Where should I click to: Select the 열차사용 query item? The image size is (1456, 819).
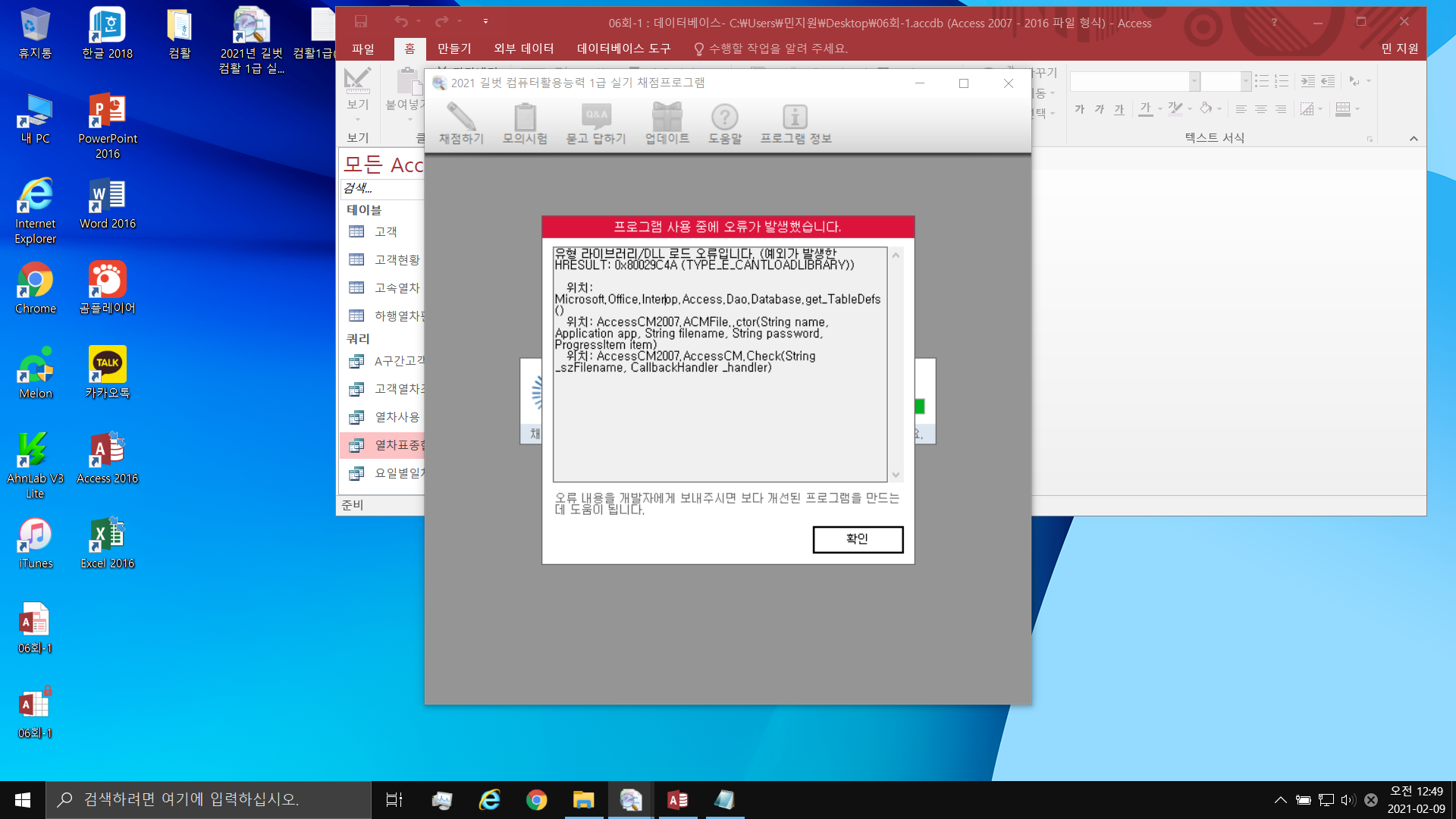tap(397, 417)
